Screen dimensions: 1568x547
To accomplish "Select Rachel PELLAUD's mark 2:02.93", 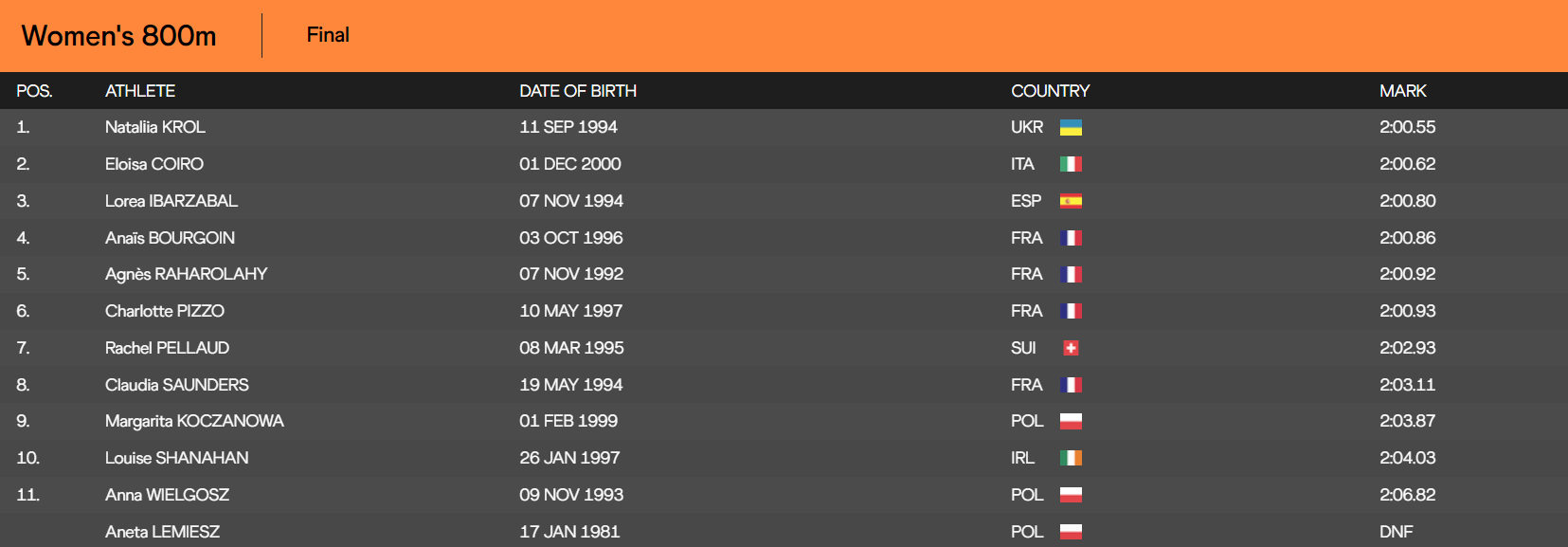I will point(1408,348).
